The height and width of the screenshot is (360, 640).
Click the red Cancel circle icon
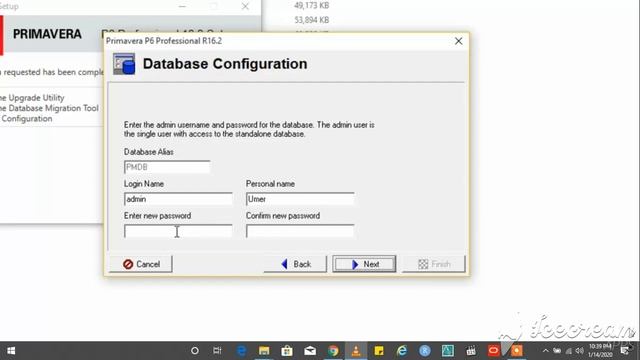(128, 264)
